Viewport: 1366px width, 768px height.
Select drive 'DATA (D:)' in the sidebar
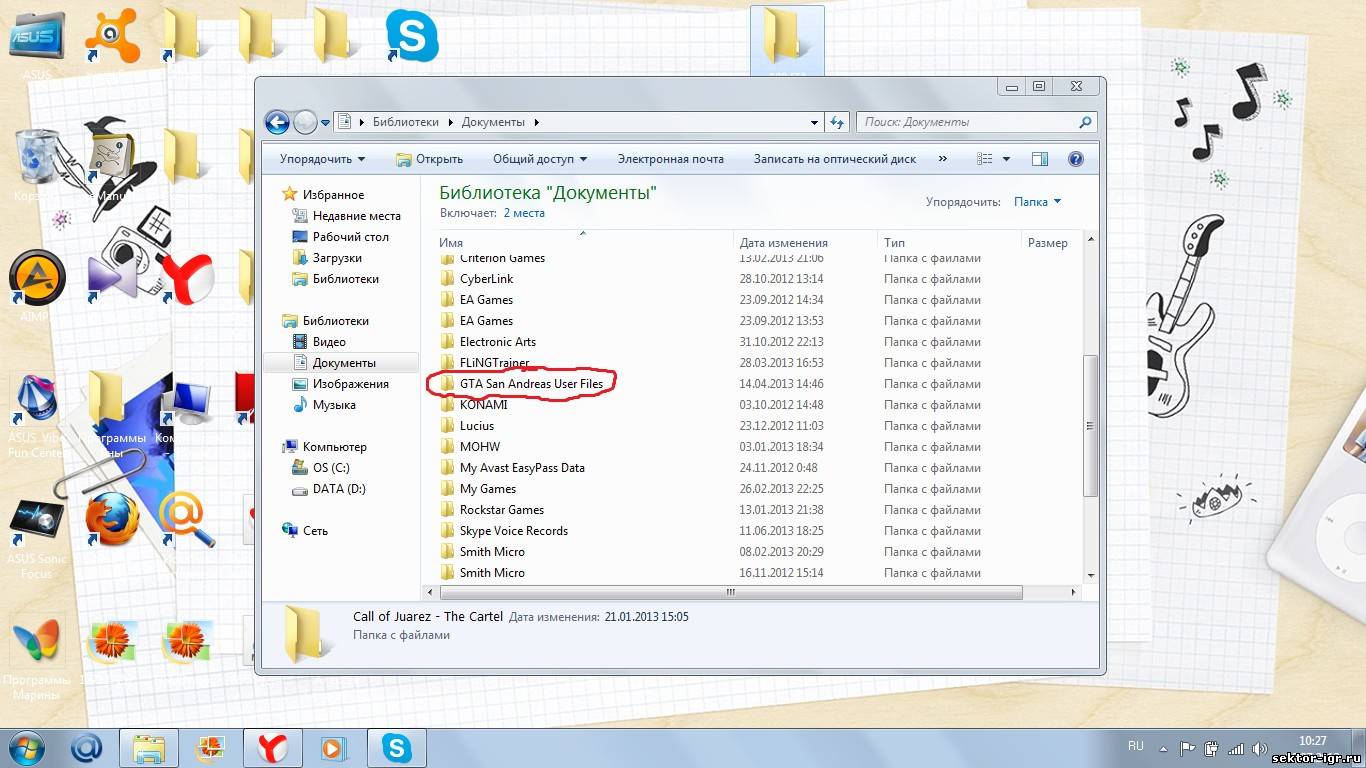(x=329, y=489)
